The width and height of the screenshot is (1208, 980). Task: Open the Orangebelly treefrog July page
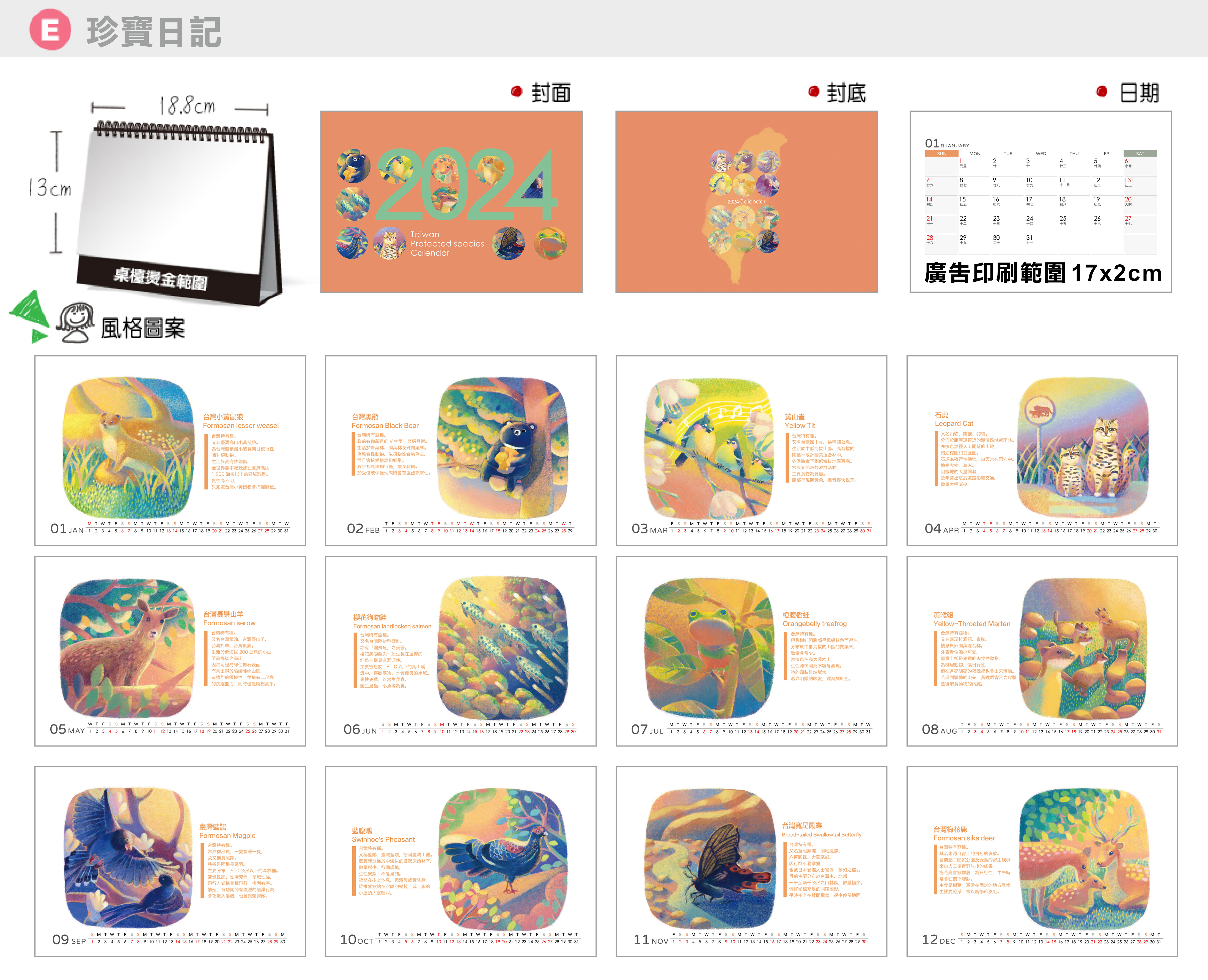[x=751, y=651]
